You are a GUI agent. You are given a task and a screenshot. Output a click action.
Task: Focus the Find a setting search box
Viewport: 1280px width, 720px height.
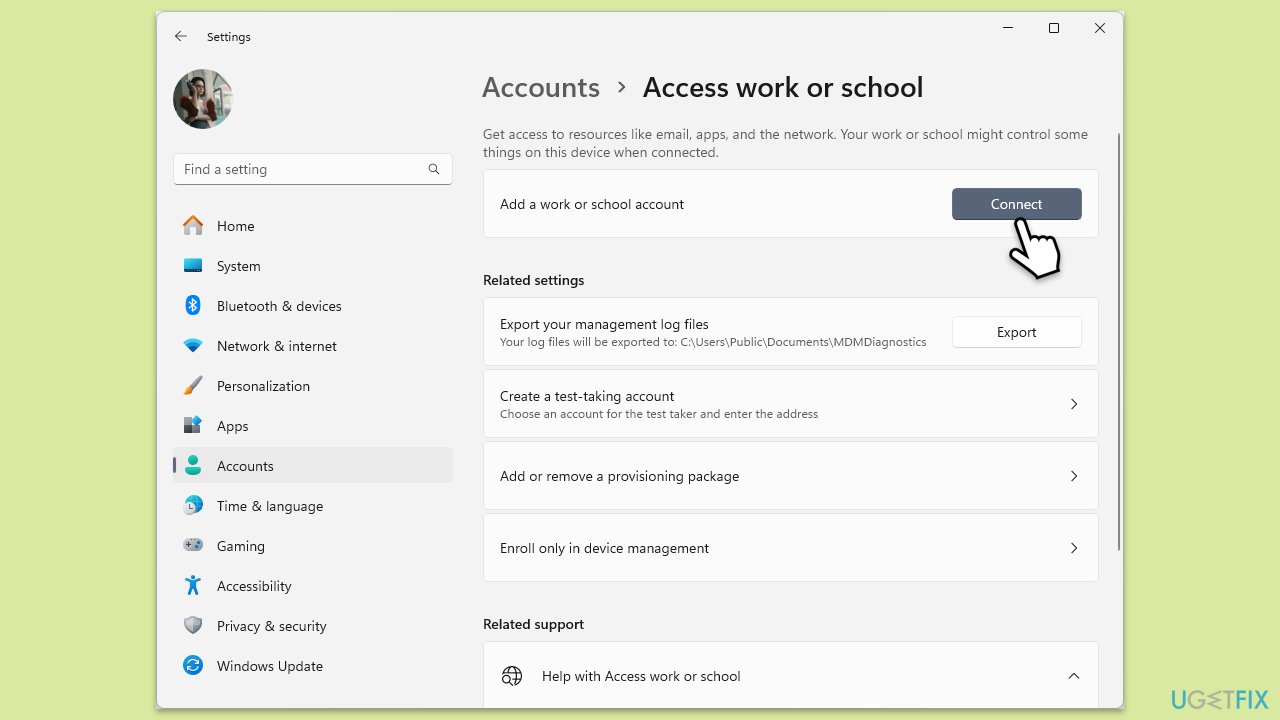click(x=313, y=169)
